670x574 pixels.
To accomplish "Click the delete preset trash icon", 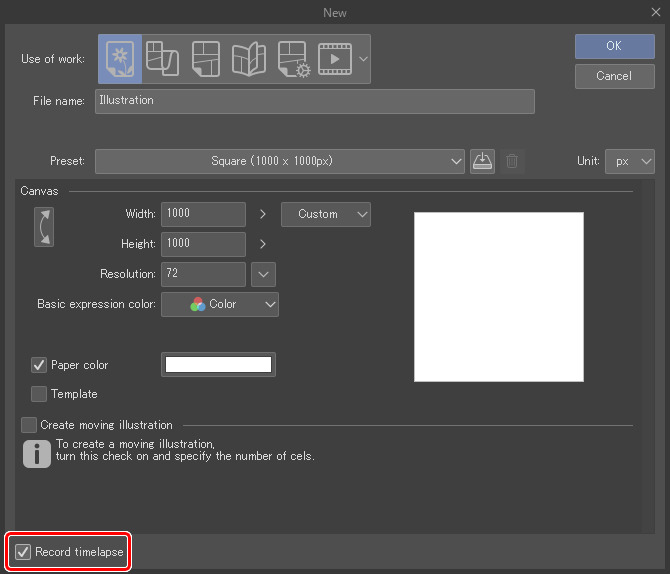I will coord(512,161).
